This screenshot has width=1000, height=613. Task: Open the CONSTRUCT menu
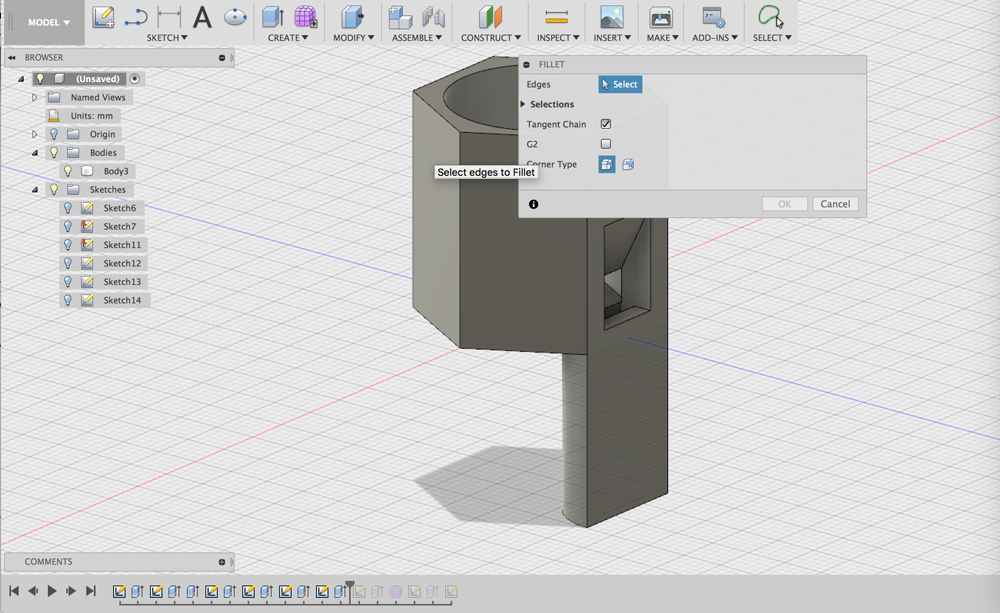pyautogui.click(x=491, y=38)
